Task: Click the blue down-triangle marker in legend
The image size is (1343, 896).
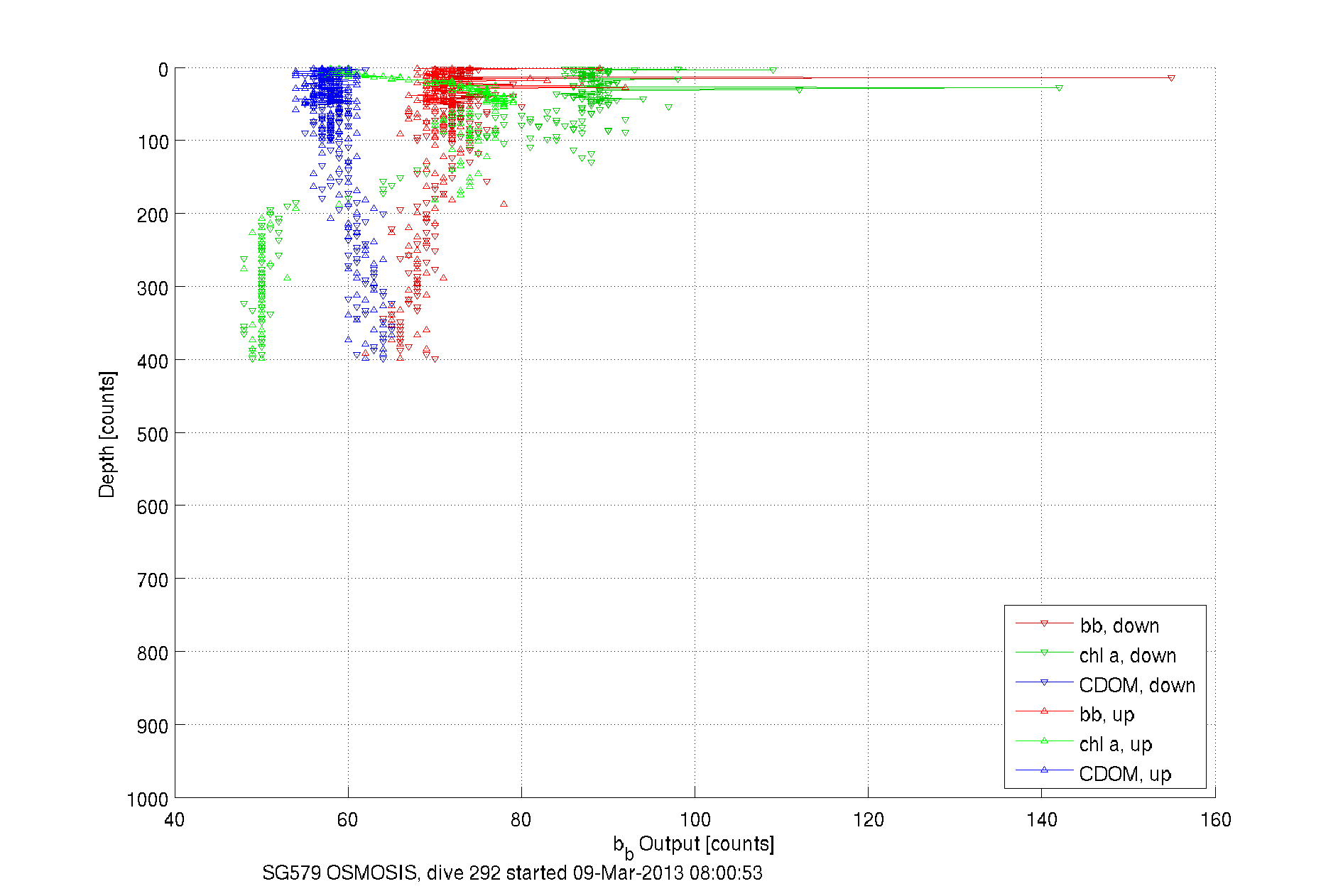Action: point(1044,682)
